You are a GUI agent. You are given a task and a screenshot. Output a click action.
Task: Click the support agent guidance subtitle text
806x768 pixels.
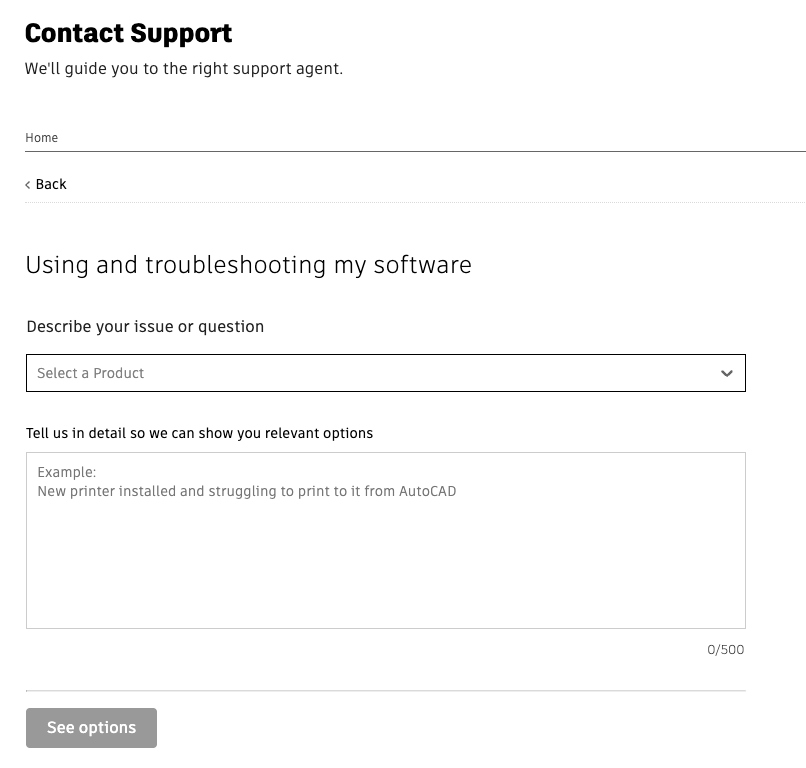[x=184, y=70]
